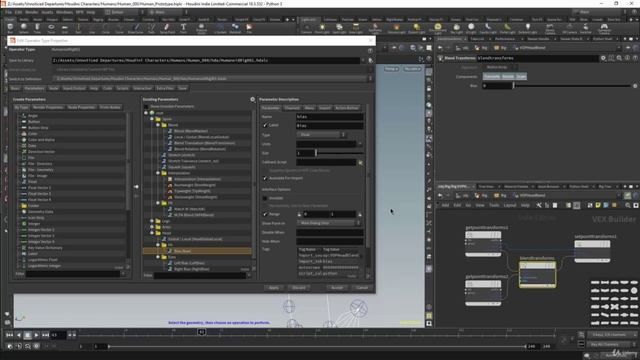
Task: Toggle Show Invisible Parameters checkbox
Action: [x=147, y=107]
